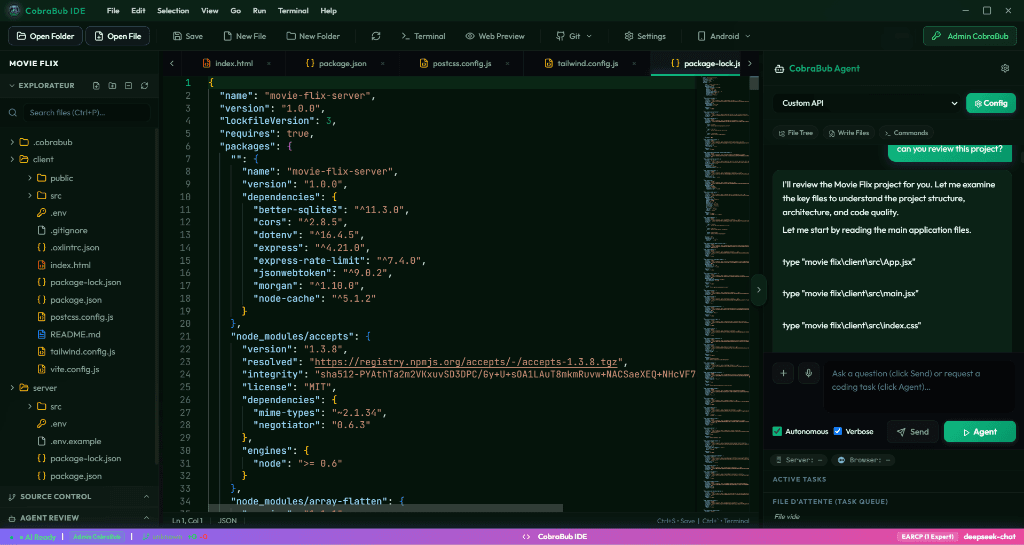
Task: Click the plus attach button beside chat input
Action: coord(783,373)
